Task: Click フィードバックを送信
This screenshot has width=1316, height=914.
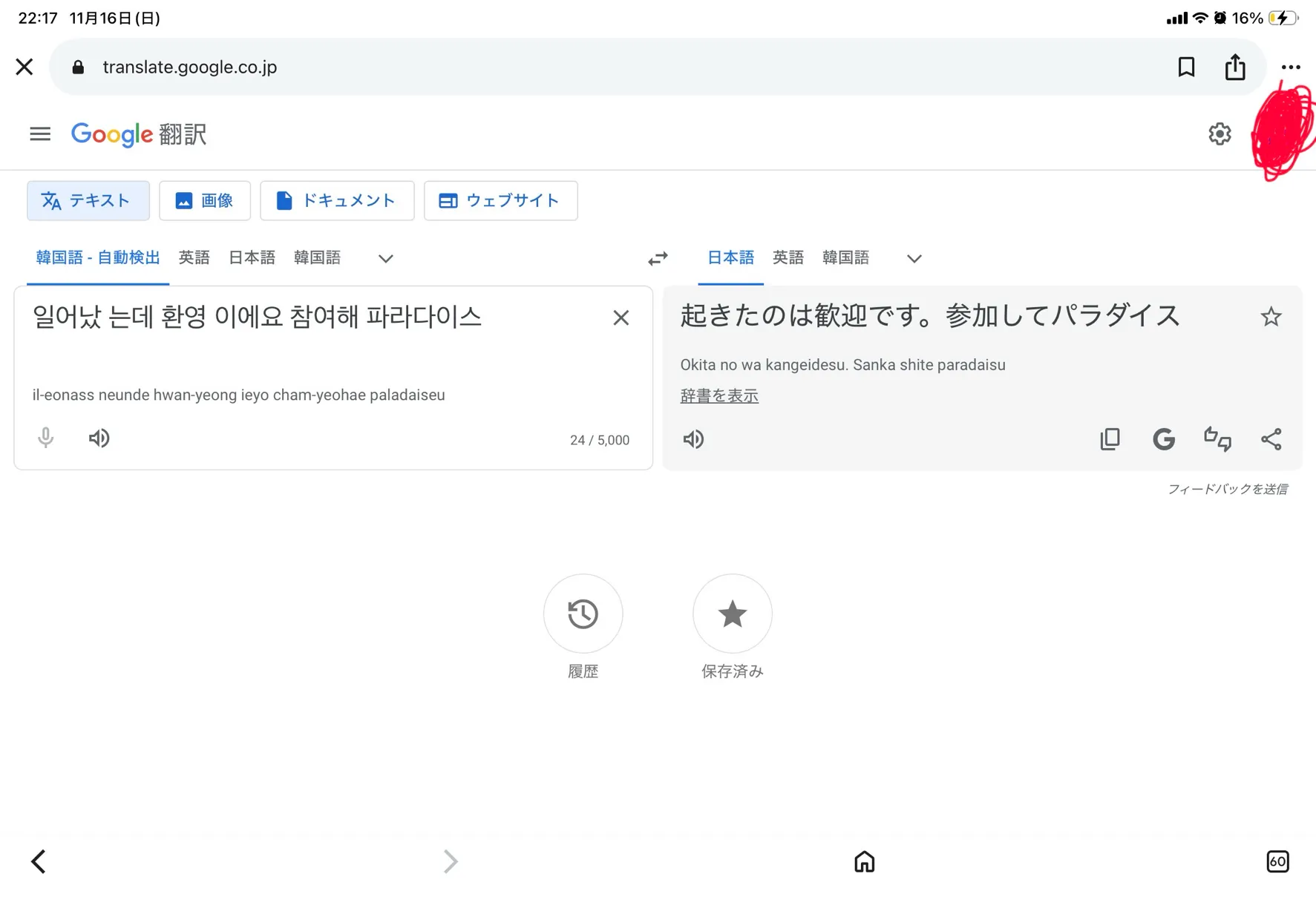Action: 1228,489
